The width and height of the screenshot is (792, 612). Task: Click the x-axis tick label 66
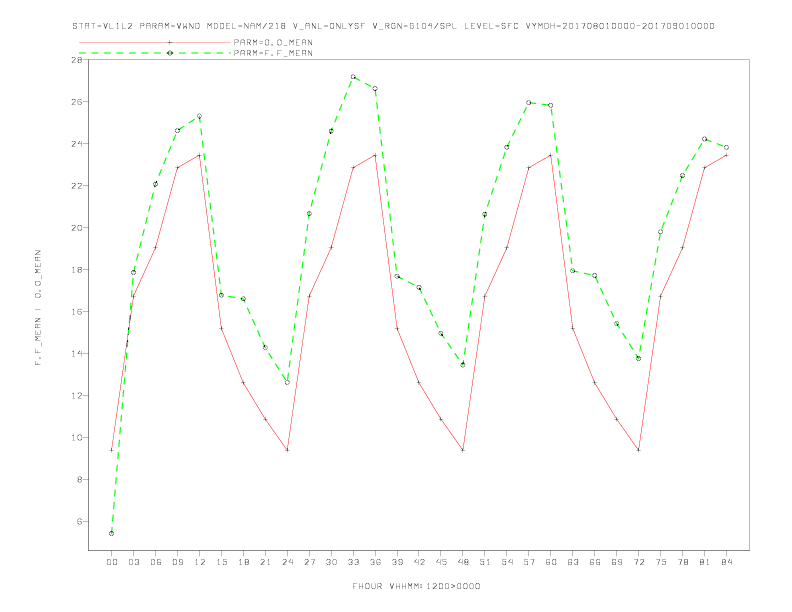[595, 562]
